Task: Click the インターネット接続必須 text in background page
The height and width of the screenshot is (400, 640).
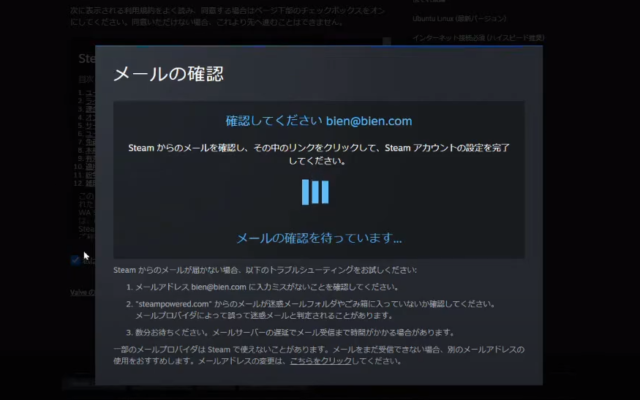Action: (x=478, y=38)
